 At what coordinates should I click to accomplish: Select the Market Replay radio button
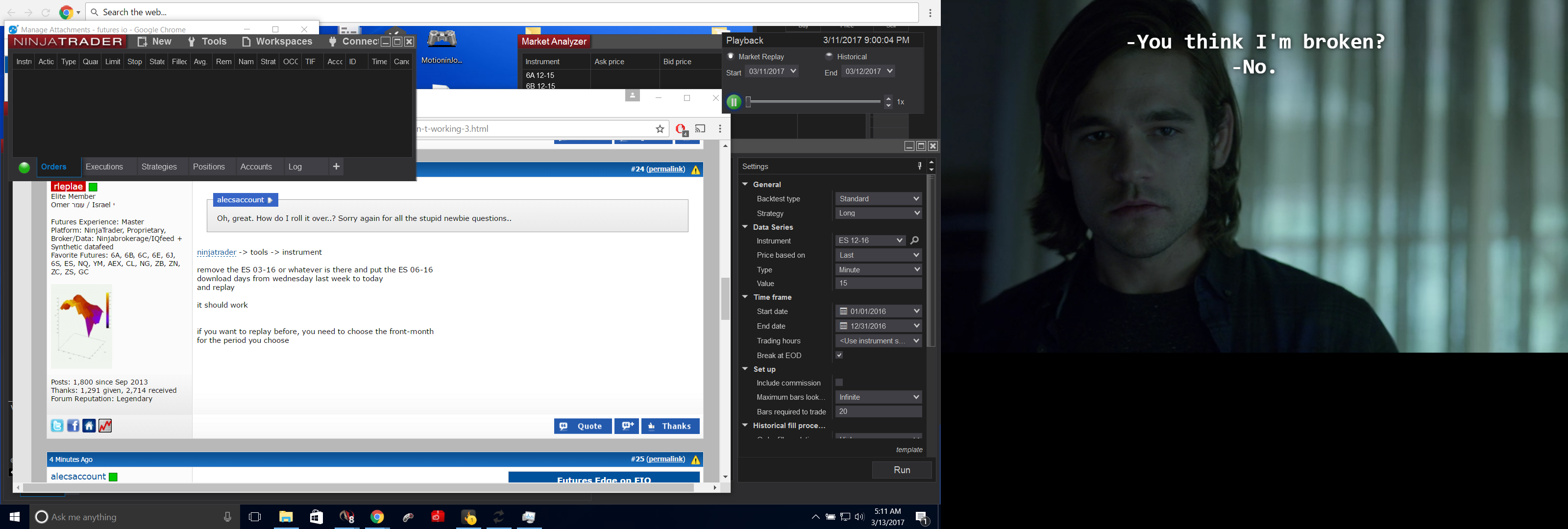(x=731, y=56)
